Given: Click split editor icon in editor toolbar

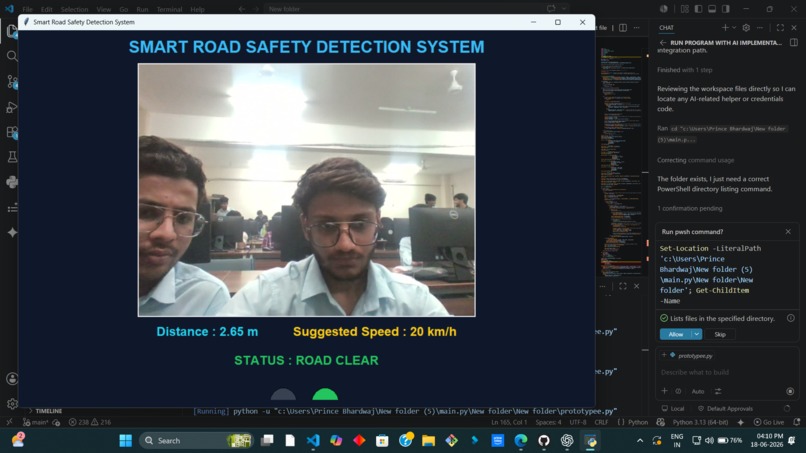Looking at the screenshot, I should pyautogui.click(x=623, y=27).
